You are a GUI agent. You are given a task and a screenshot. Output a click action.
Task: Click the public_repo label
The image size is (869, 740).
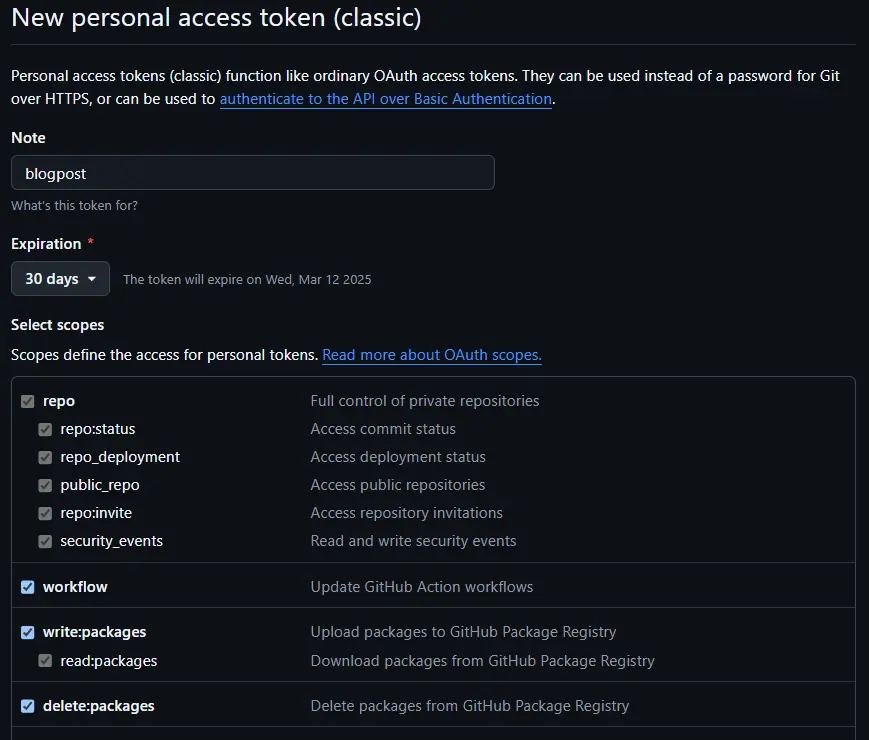(x=100, y=485)
